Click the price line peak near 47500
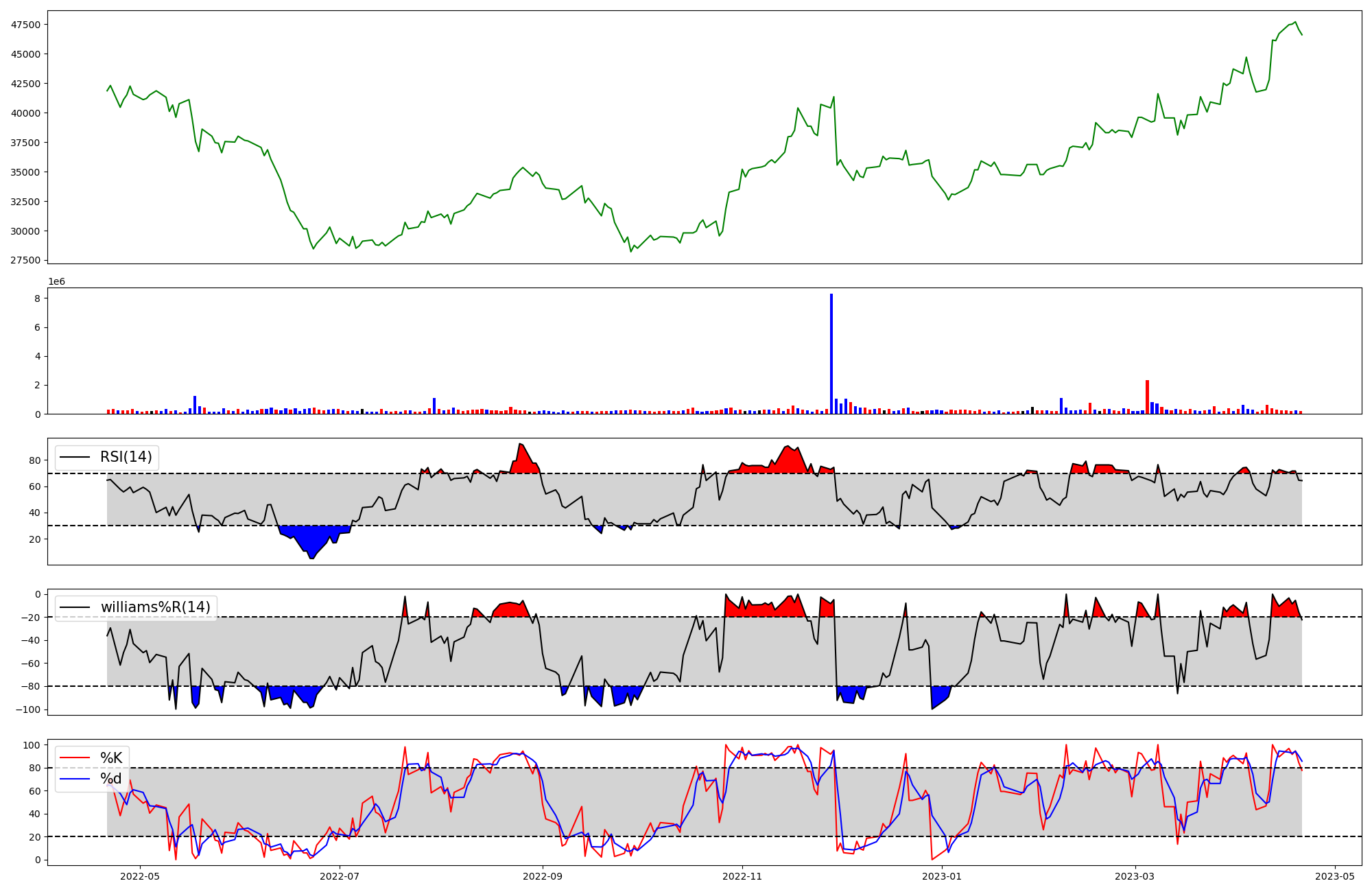The width and height of the screenshot is (1372, 892). (1295, 22)
